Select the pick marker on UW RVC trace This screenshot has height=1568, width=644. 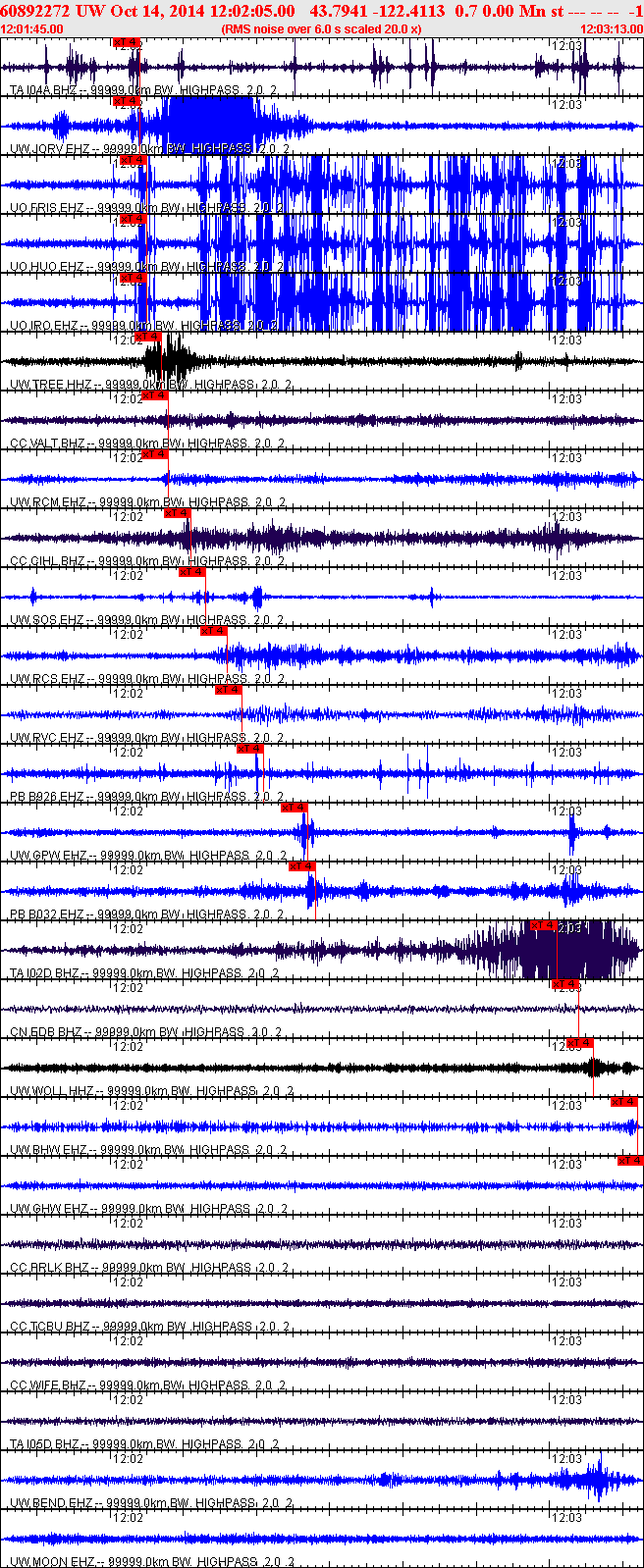(229, 690)
